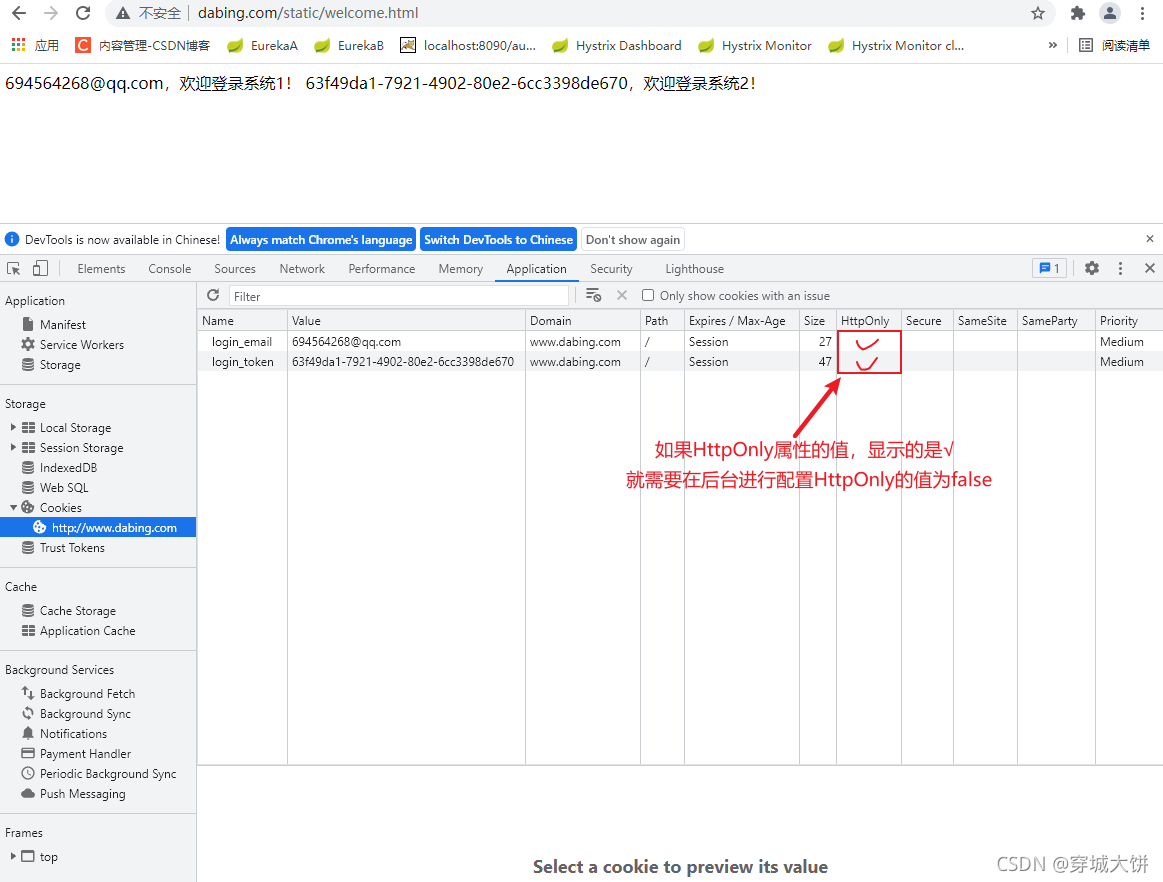Viewport: 1163px width, 882px height.
Task: Expand the Session Storage tree node
Action: pyautogui.click(x=13, y=447)
